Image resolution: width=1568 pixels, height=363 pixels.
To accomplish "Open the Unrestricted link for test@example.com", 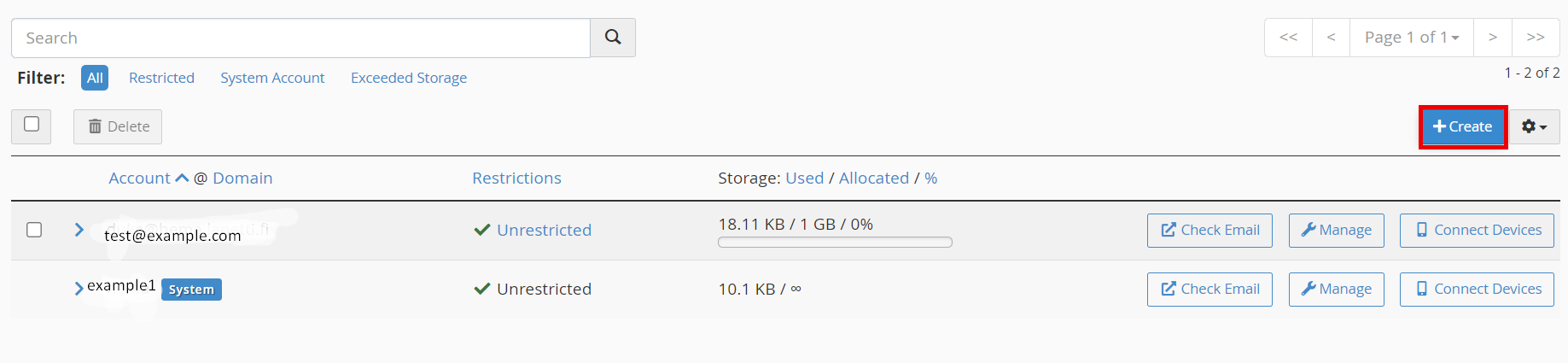I will 544,230.
